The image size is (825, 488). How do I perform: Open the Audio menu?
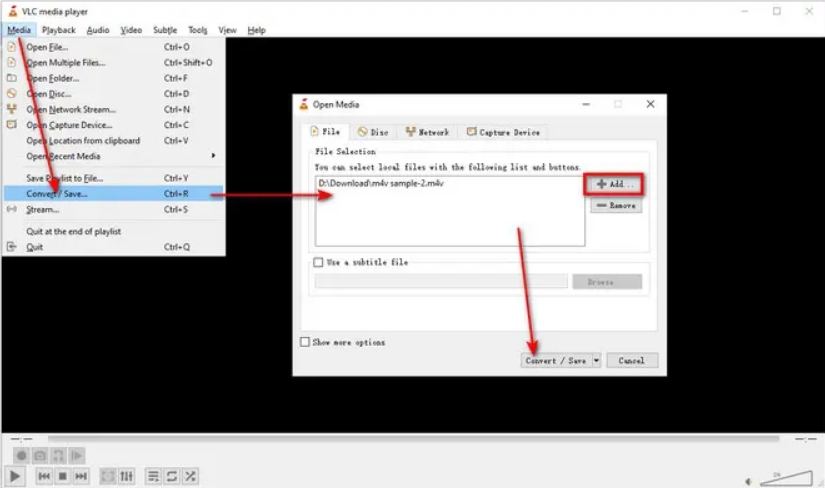(98, 30)
